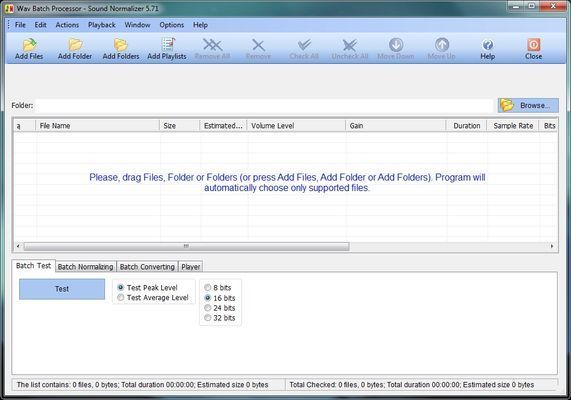Open the Window menu

tap(137, 25)
